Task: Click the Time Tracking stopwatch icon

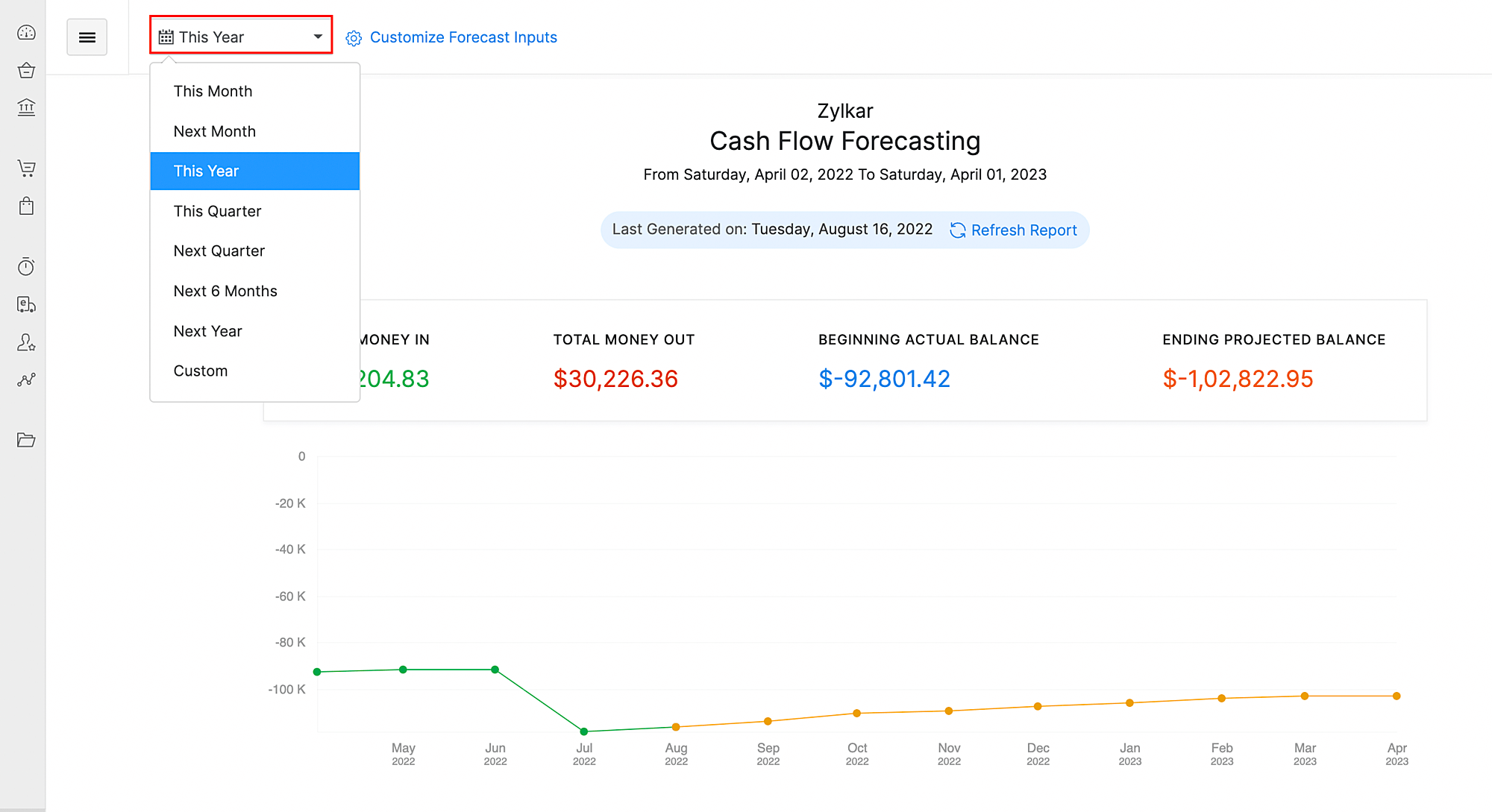Action: tap(26, 266)
